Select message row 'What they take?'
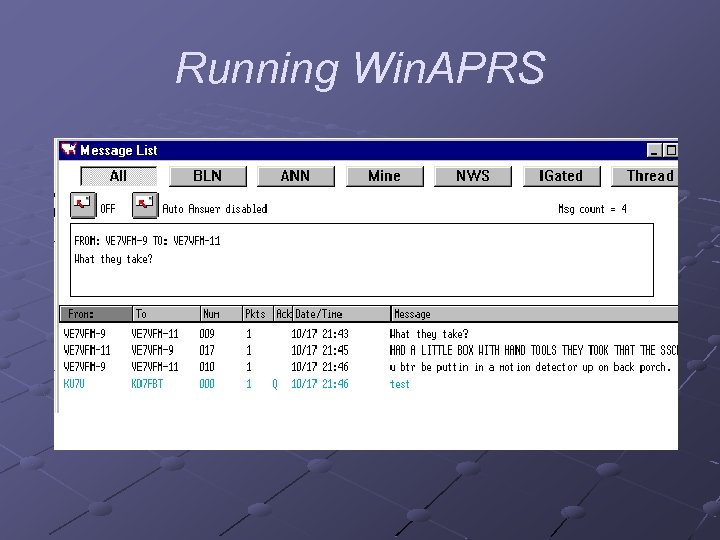This screenshot has width=720, height=540. (369, 334)
